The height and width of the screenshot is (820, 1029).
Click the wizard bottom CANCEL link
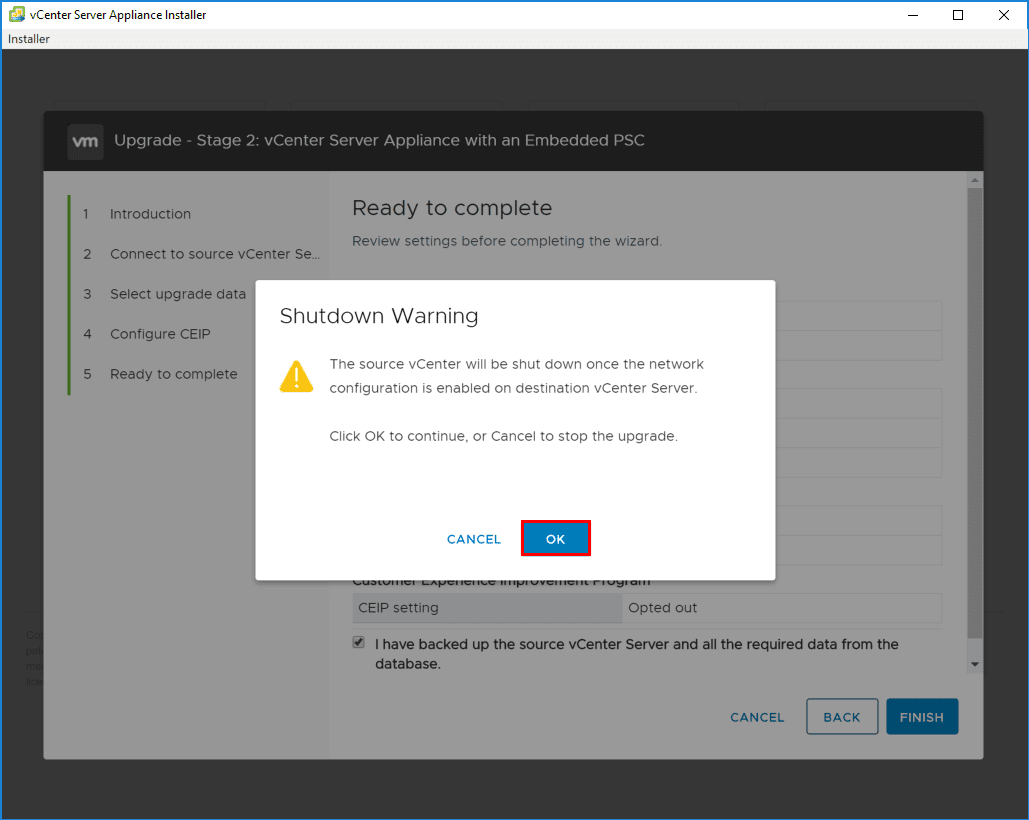[757, 717]
